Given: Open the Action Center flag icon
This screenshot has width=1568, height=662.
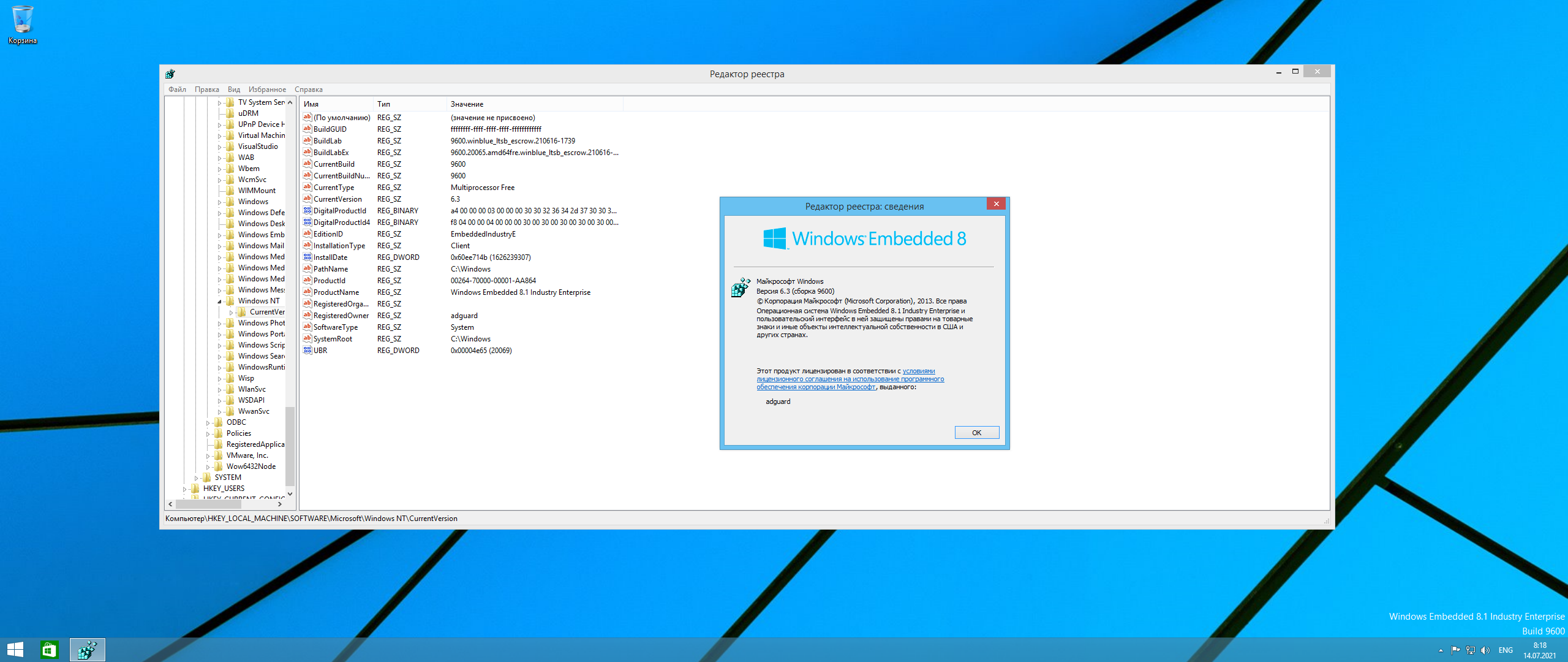Looking at the screenshot, I should (1456, 650).
